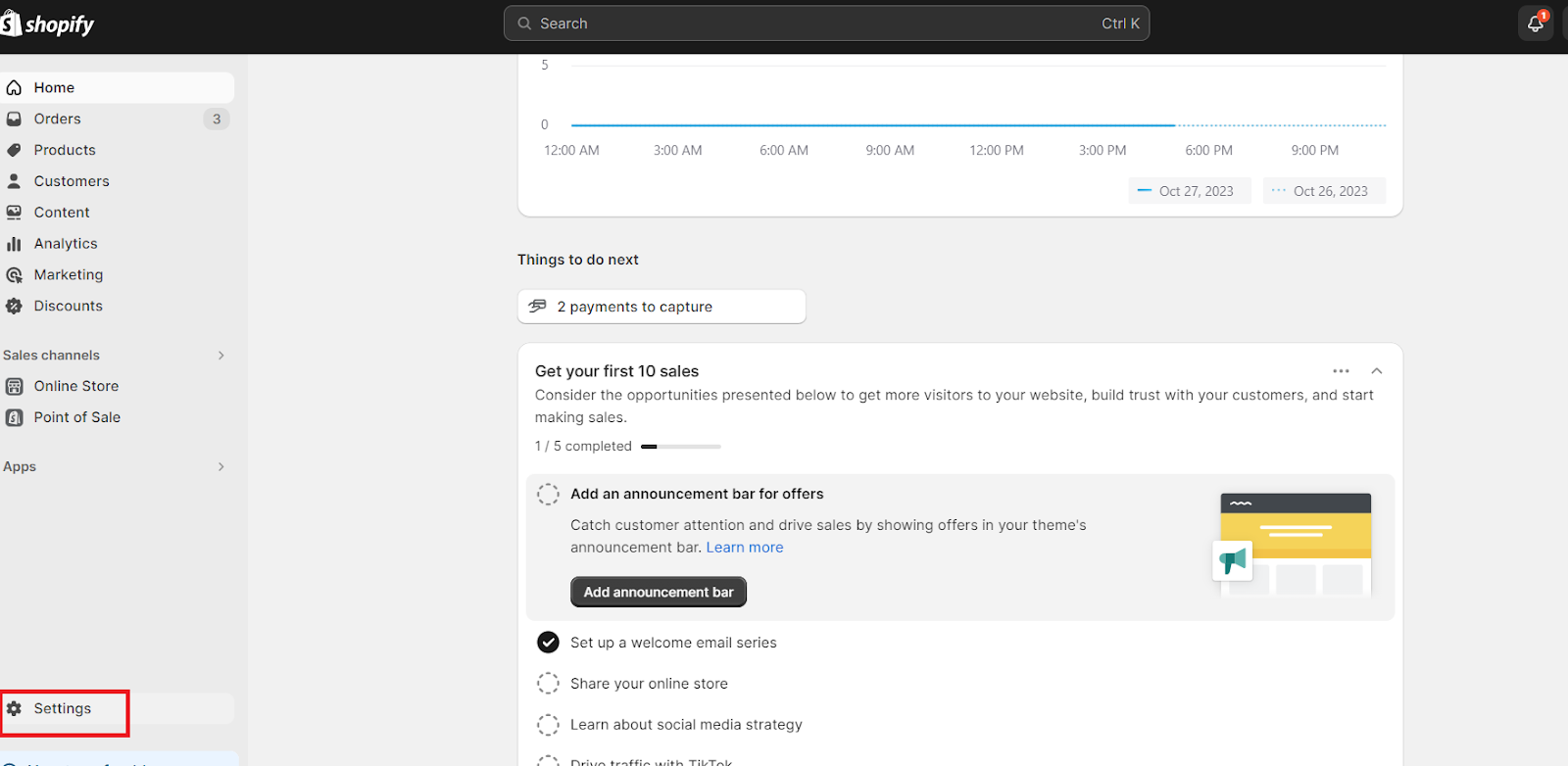Image resolution: width=1568 pixels, height=766 pixels.
Task: Click the Orders inbox icon
Action: 14,119
